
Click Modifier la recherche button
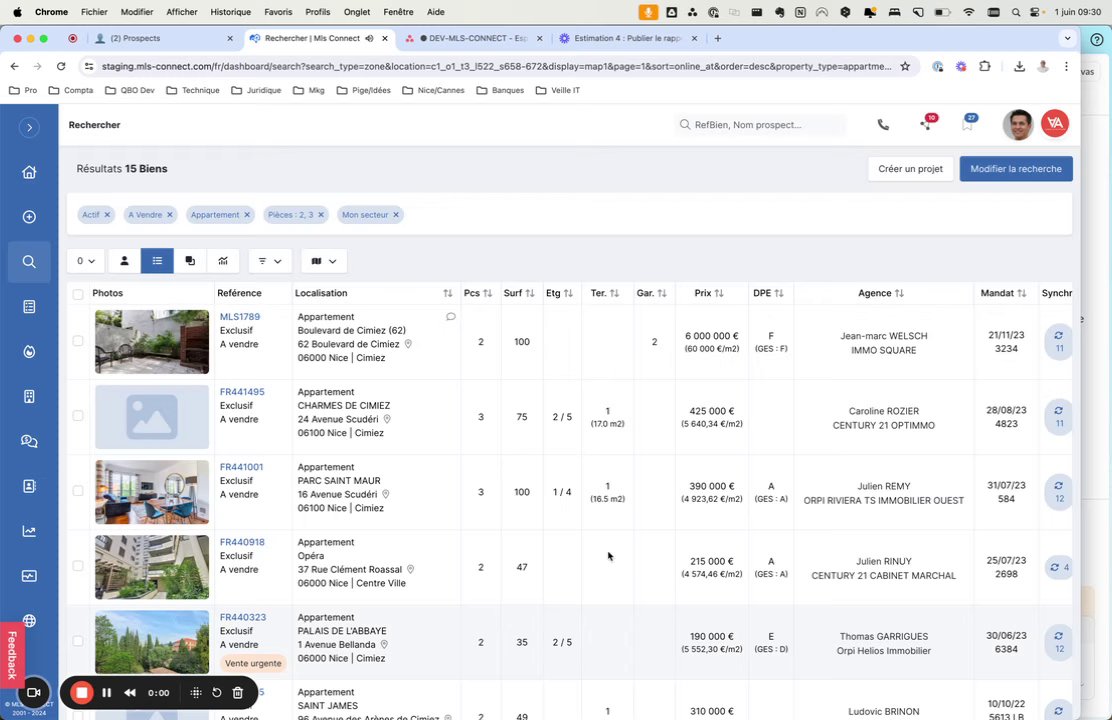pos(1016,169)
